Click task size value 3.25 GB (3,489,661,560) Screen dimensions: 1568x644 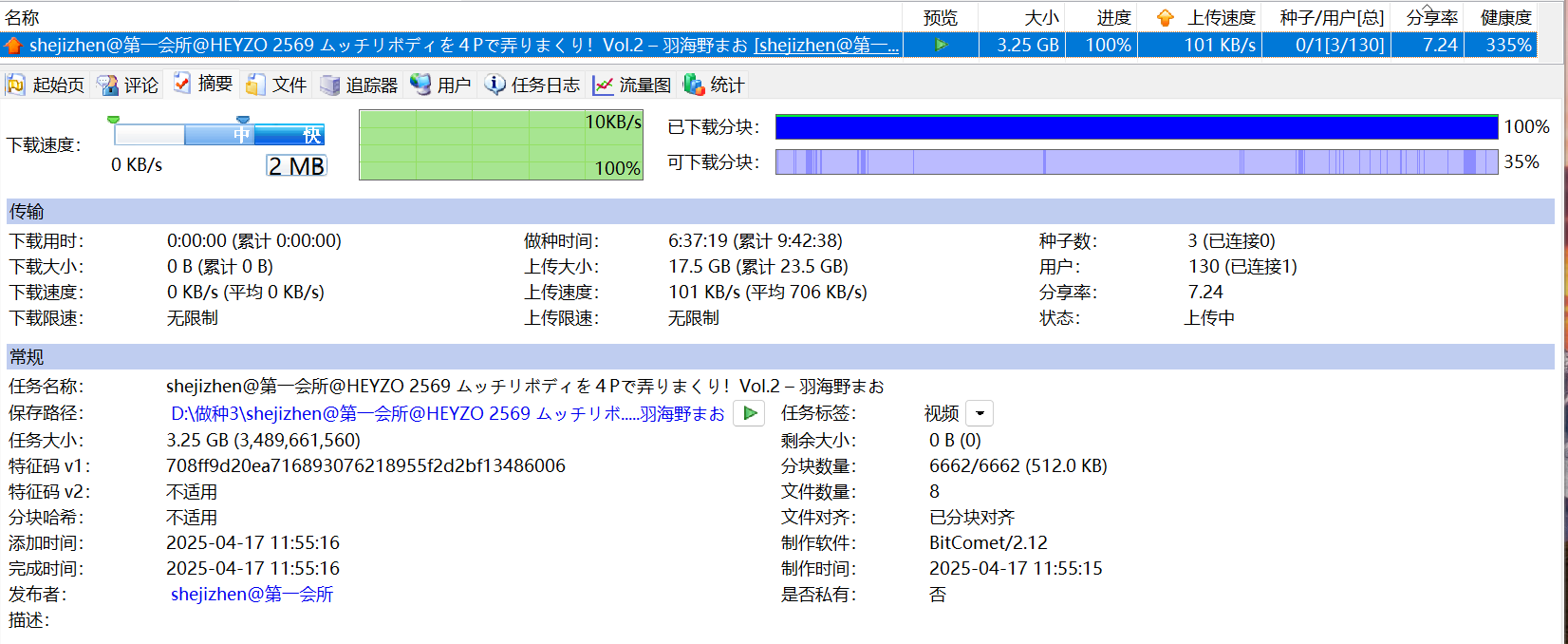(x=263, y=440)
